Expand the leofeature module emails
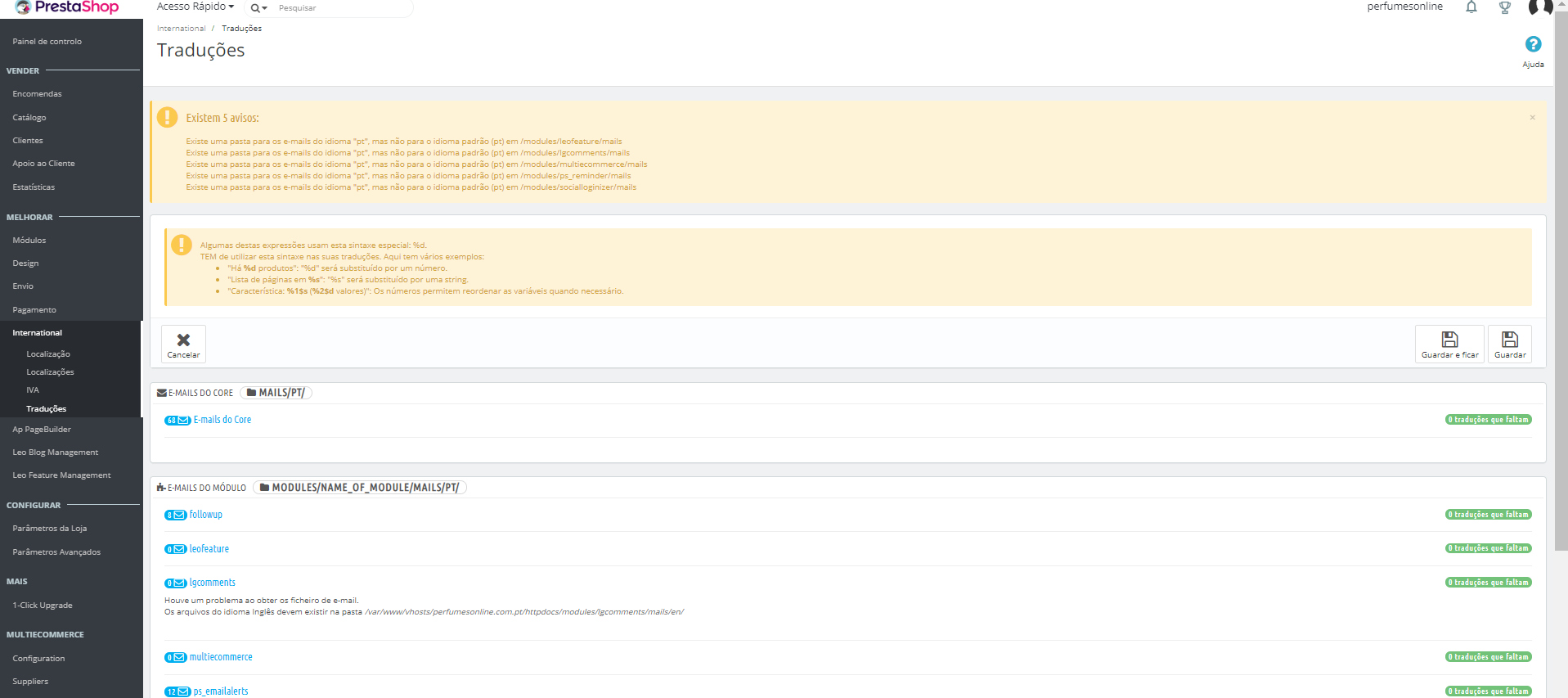The height and width of the screenshot is (698, 1568). [209, 549]
